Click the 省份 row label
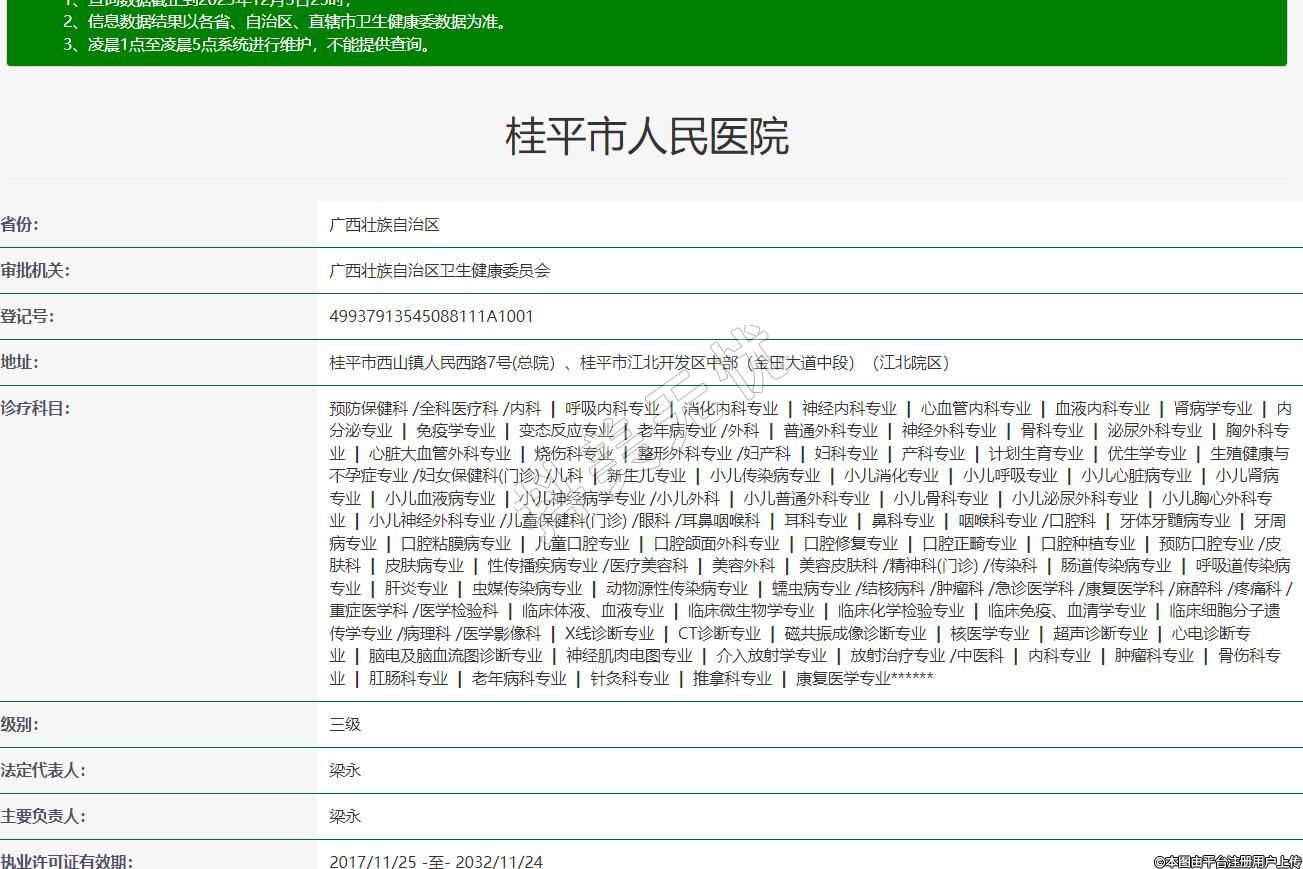Viewport: 1303px width, 869px height. point(20,224)
